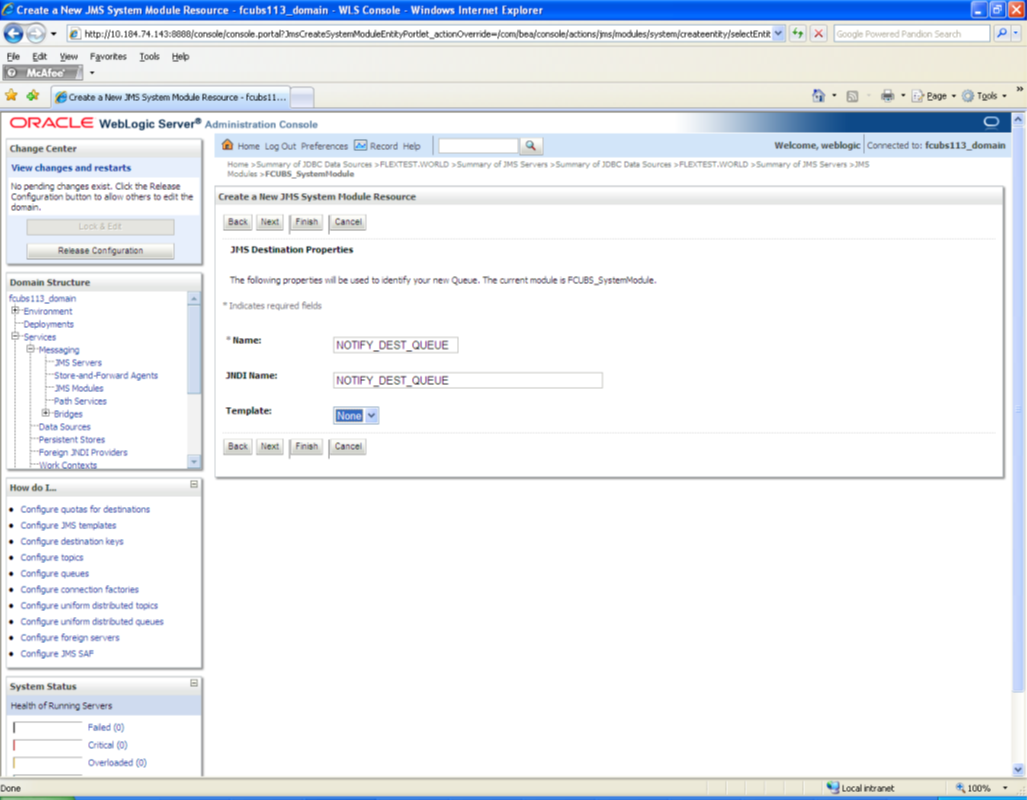Click Configure uniform distributed queues link
The width and height of the screenshot is (1027, 800).
point(92,622)
